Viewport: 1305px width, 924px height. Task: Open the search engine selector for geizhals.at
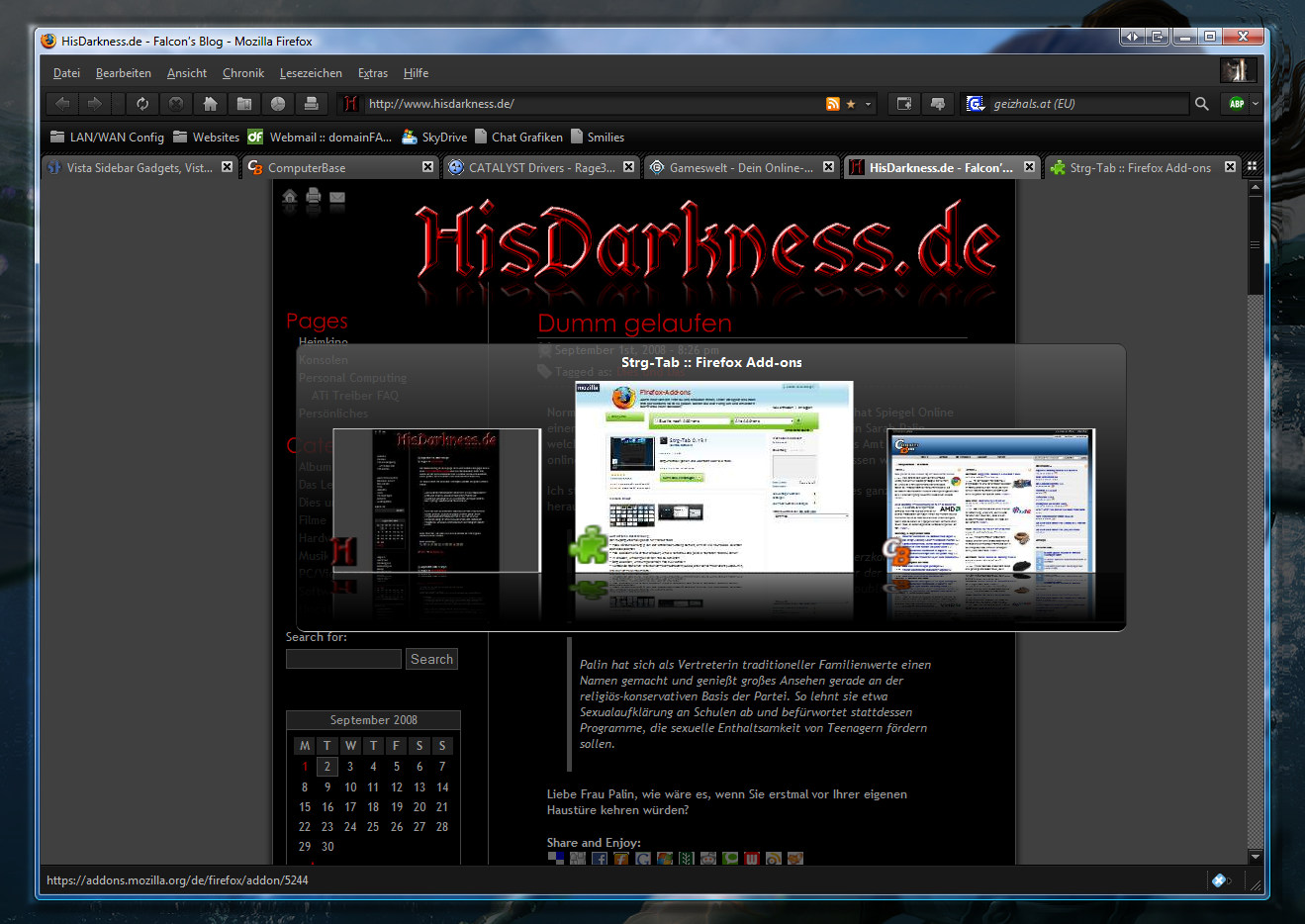[x=976, y=104]
